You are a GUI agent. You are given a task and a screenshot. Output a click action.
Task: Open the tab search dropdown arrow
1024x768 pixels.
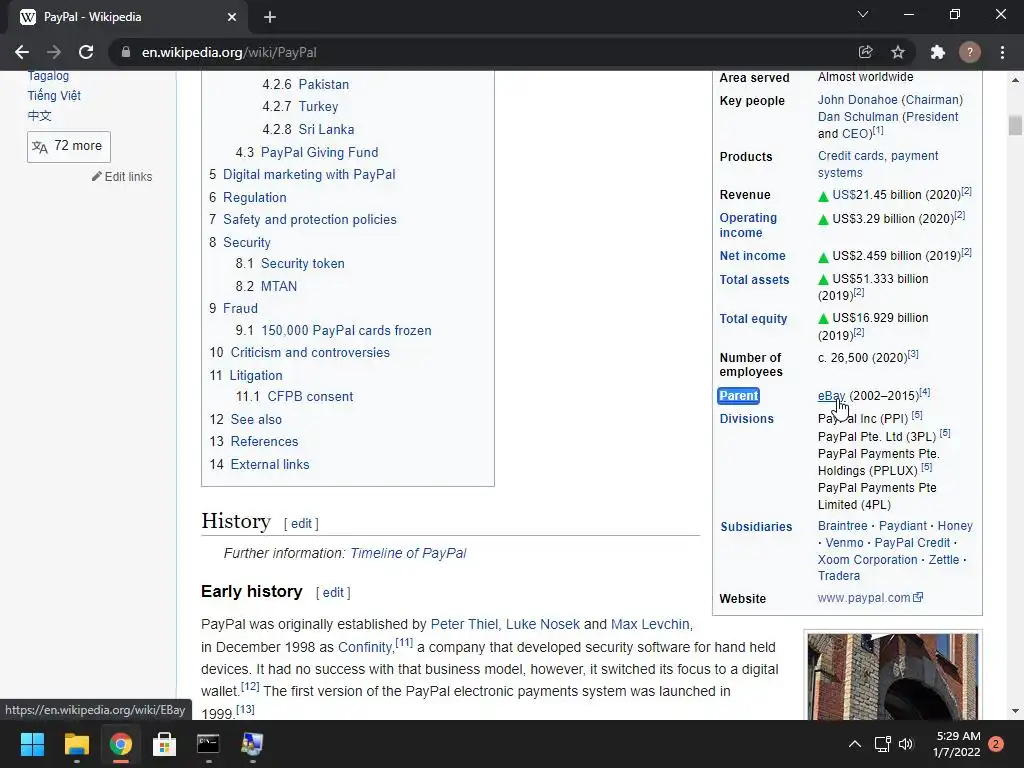(x=863, y=14)
